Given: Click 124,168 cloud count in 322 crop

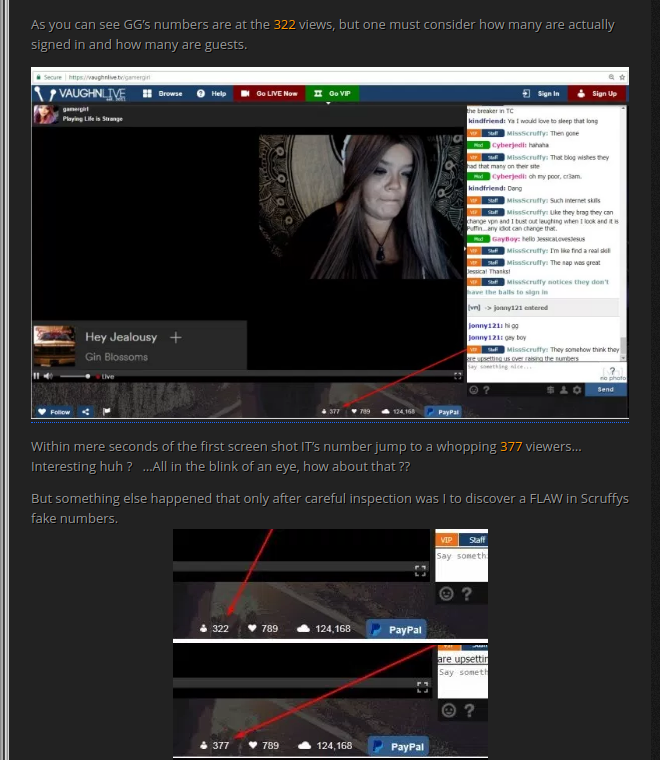Looking at the screenshot, I should pos(324,629).
